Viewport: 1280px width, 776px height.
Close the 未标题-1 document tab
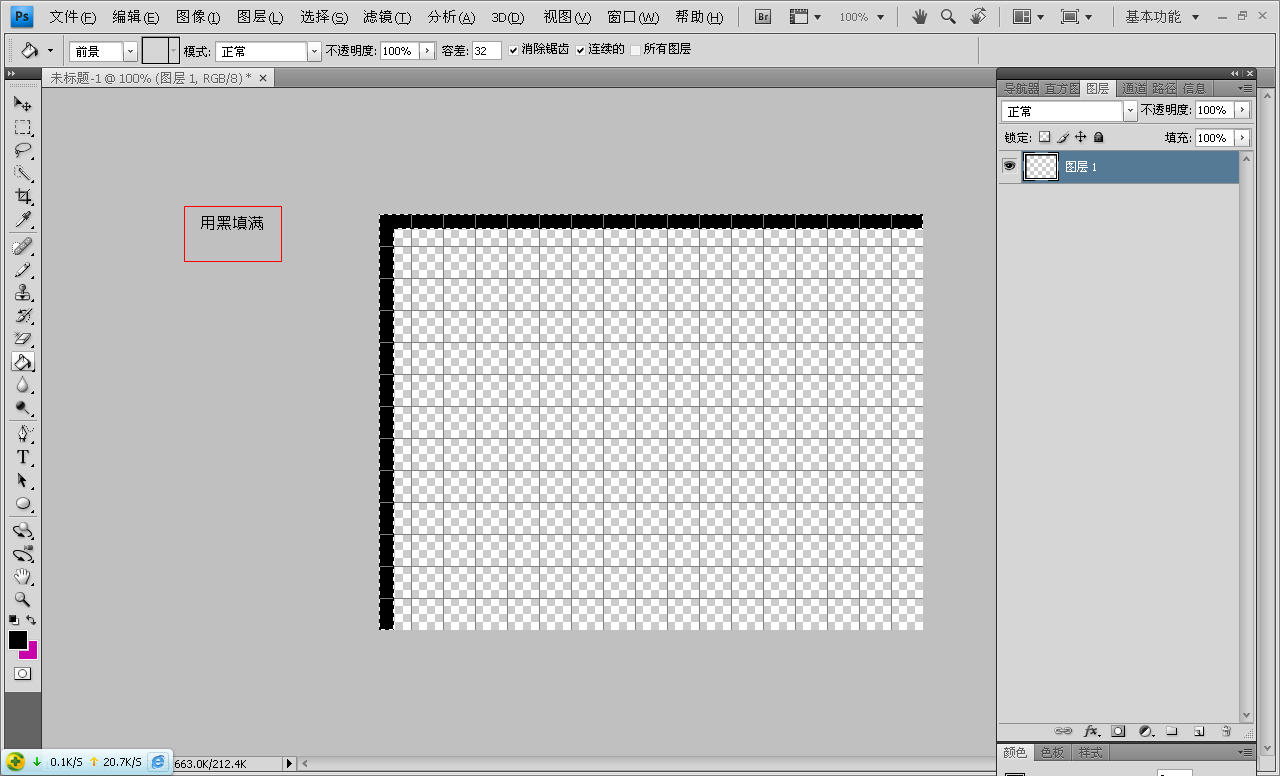pos(263,78)
